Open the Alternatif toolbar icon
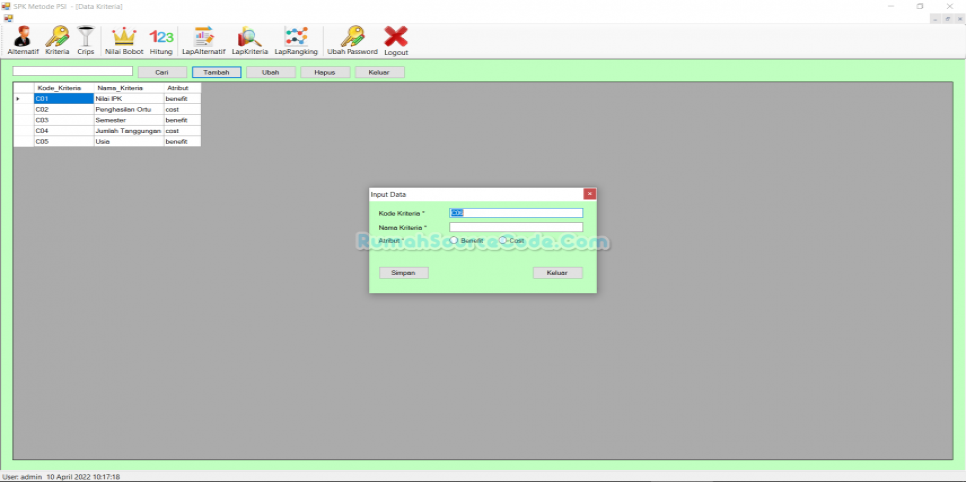The height and width of the screenshot is (482, 966). (22, 38)
